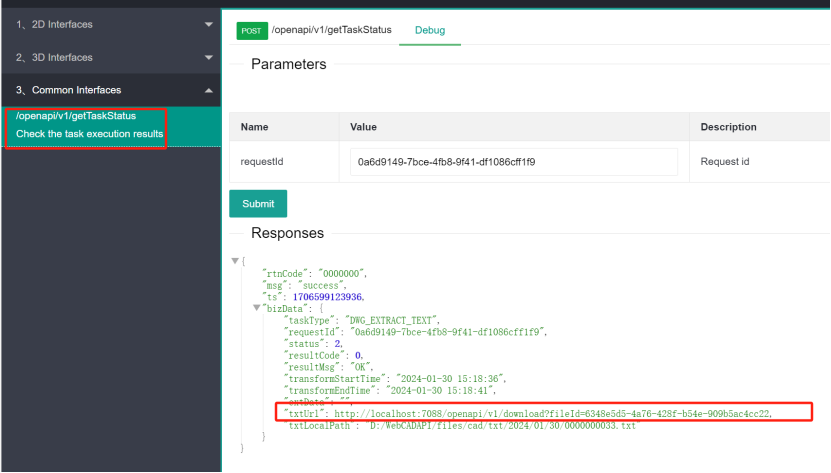
Task: Select the rtnCode "0000000" line
Action: pyautogui.click(x=315, y=274)
